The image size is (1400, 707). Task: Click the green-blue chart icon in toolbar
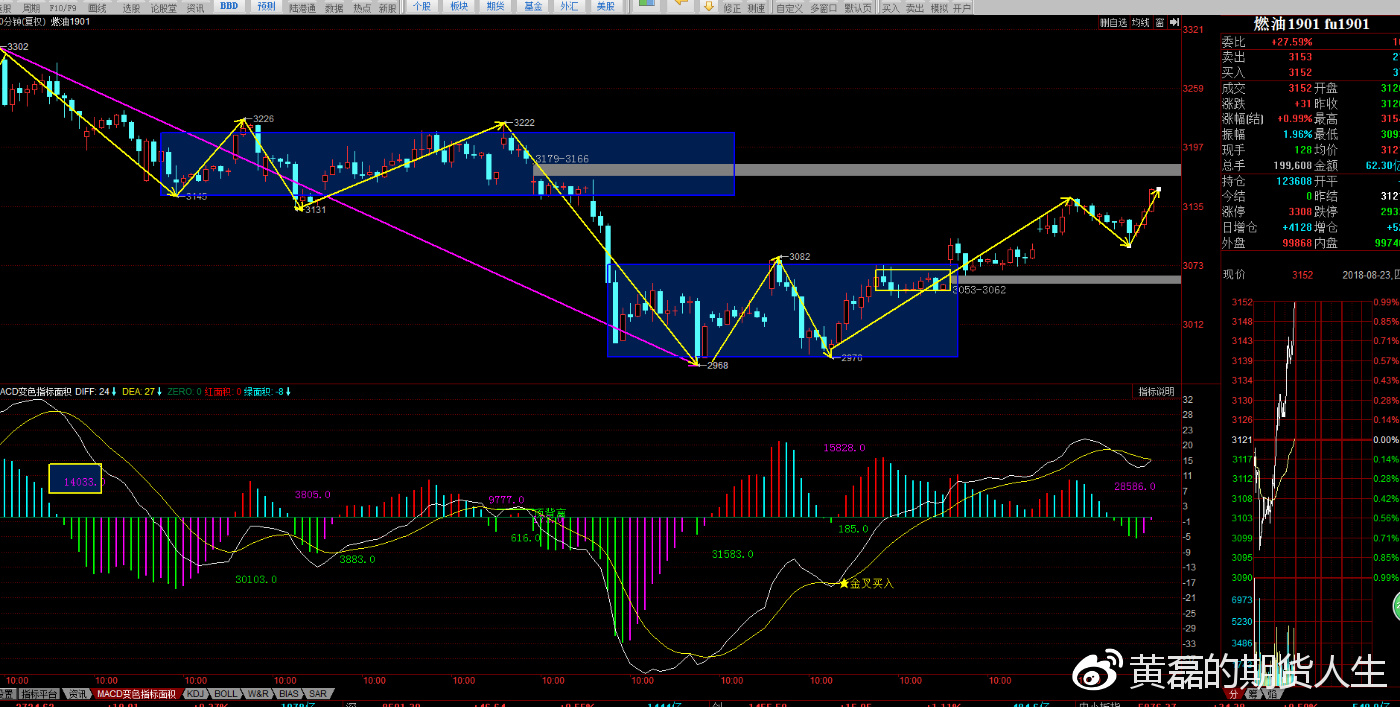click(647, 4)
